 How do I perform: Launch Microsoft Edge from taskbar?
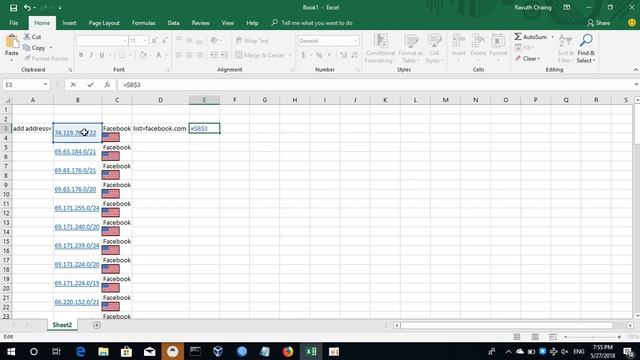click(x=80, y=351)
